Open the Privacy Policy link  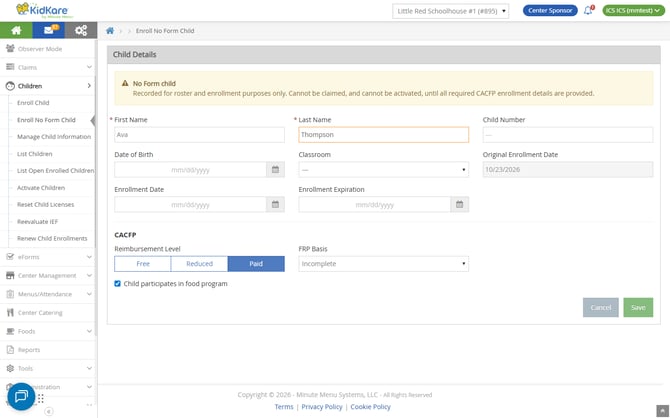(x=322, y=407)
